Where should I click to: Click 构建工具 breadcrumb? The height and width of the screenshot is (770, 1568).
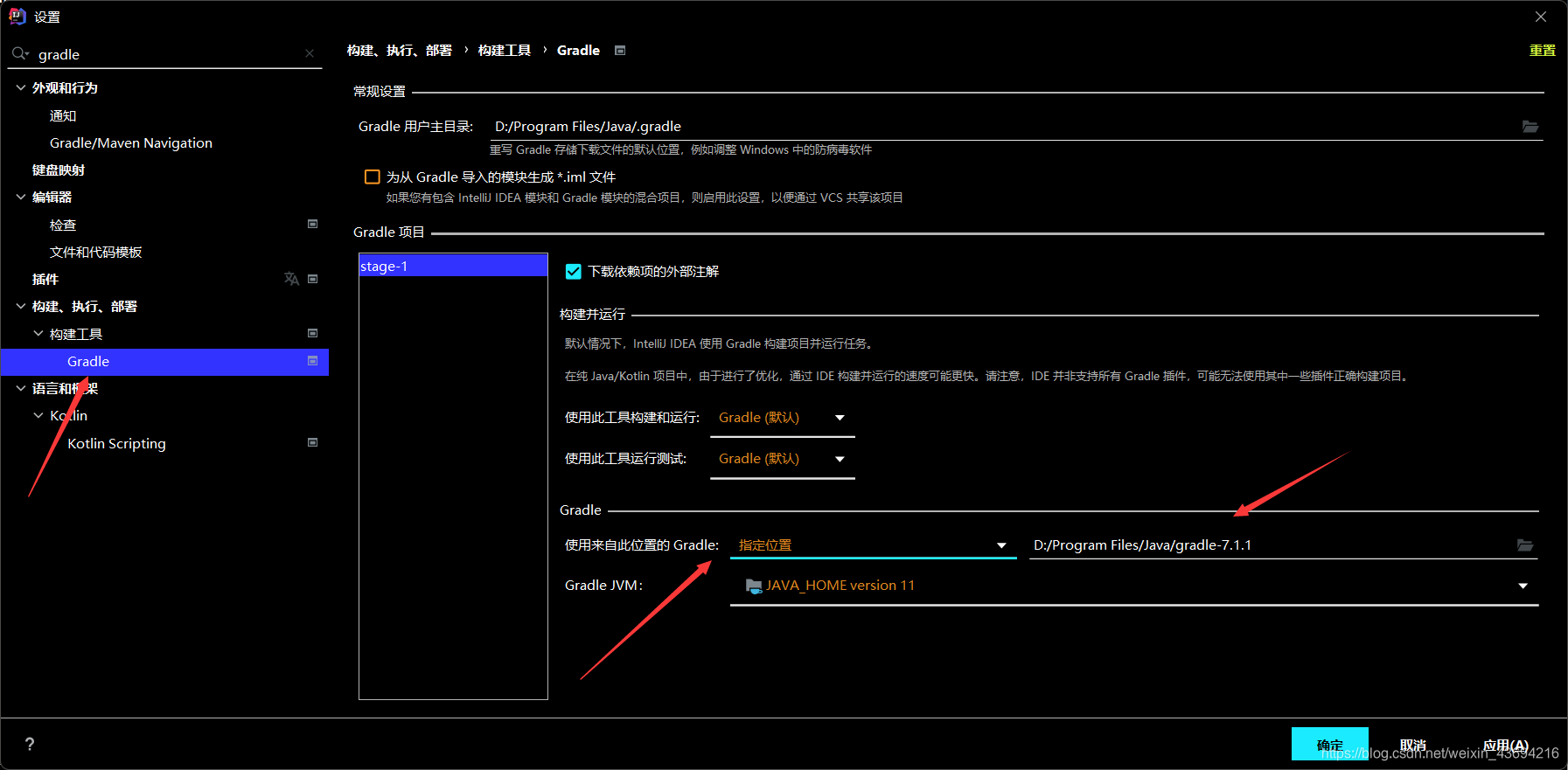coord(505,51)
